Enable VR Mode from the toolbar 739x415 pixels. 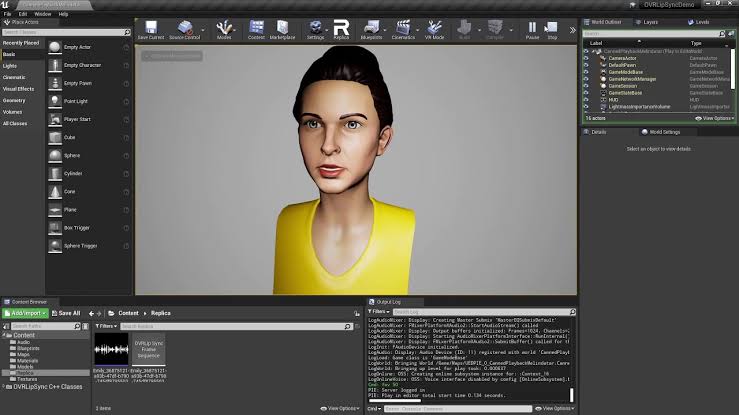coord(435,28)
